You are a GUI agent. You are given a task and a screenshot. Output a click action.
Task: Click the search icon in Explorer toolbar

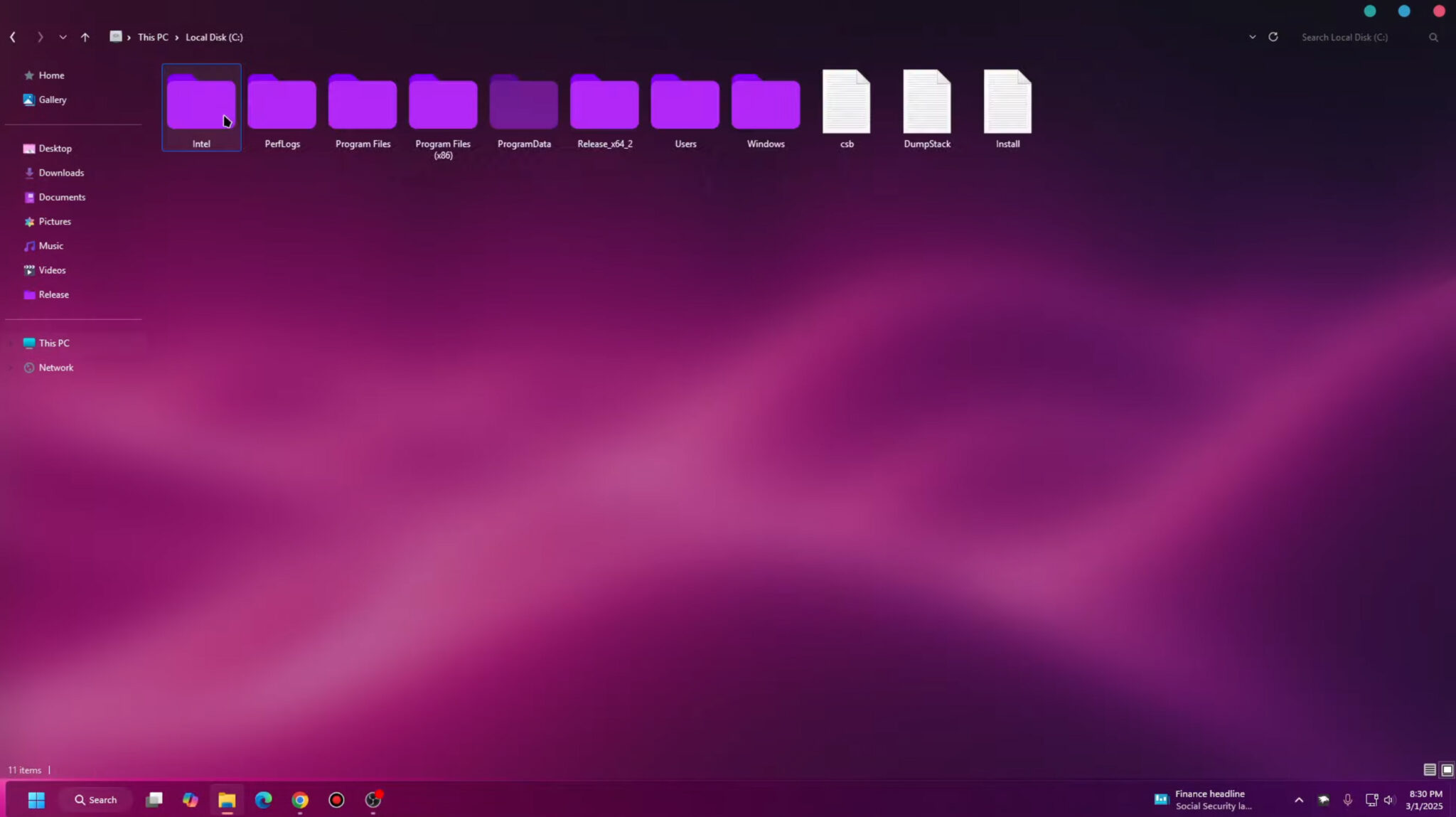(1433, 37)
